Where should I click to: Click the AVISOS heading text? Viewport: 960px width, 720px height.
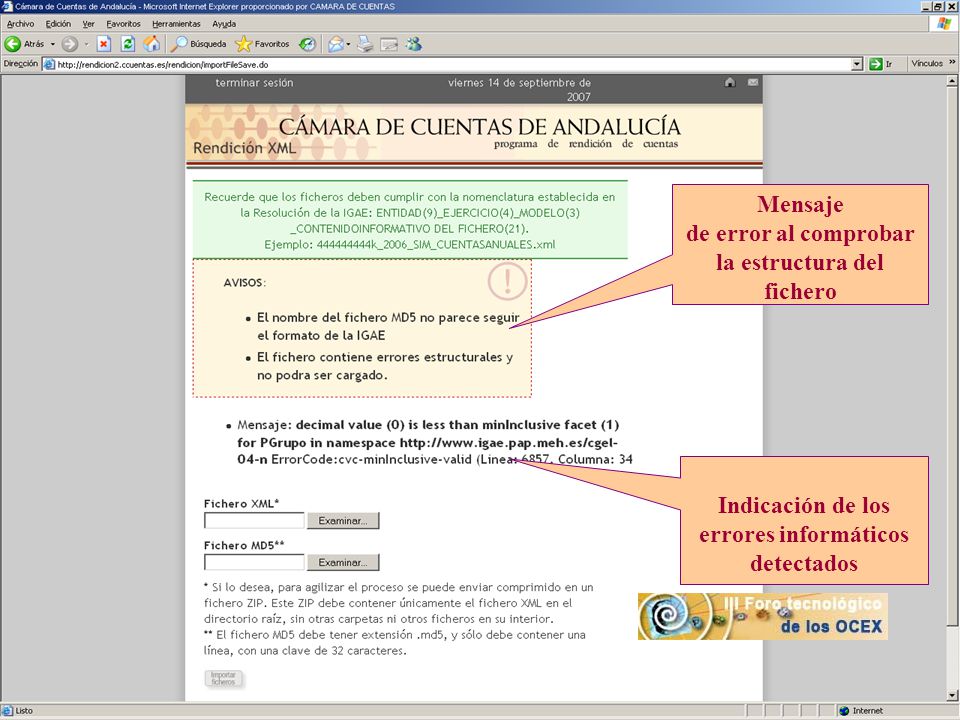(244, 283)
